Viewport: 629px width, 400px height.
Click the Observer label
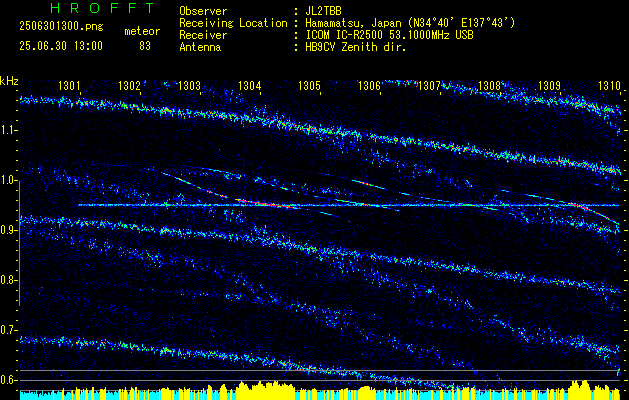click(x=203, y=11)
